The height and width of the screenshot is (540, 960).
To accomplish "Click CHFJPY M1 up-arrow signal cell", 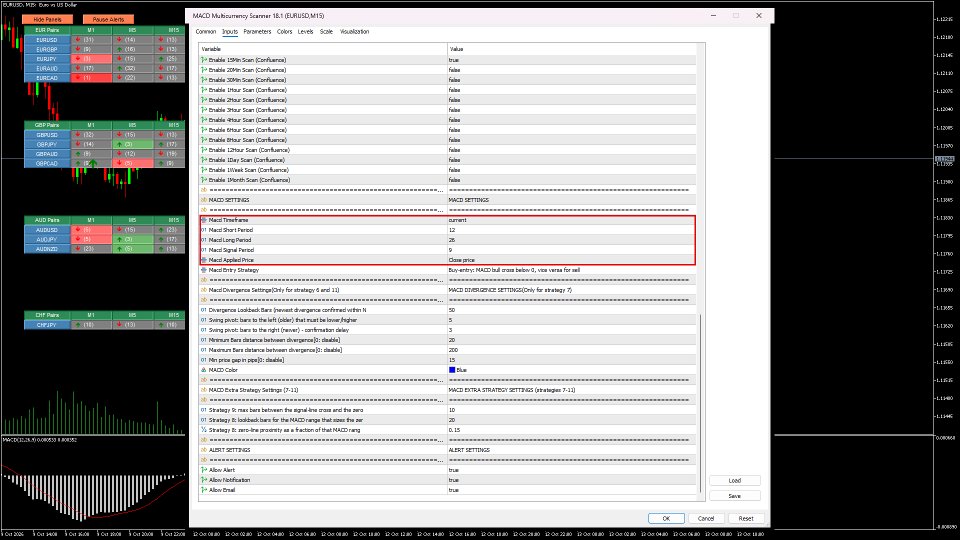I will (x=91, y=324).
